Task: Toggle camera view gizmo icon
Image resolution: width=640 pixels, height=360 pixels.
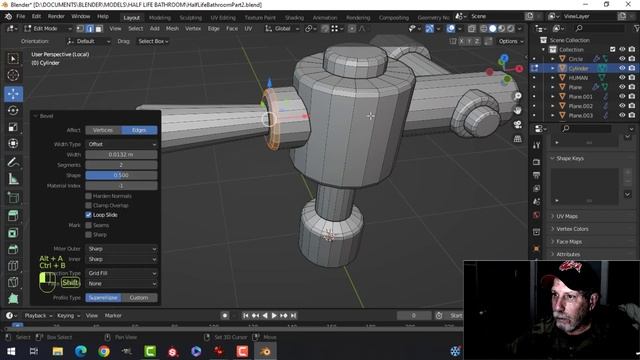Action: 518,124
